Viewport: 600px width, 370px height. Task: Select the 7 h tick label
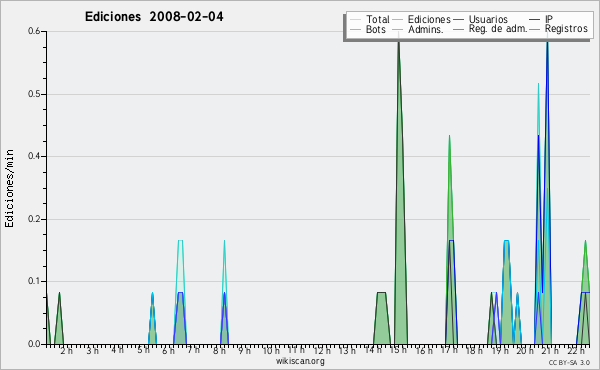[x=194, y=350]
